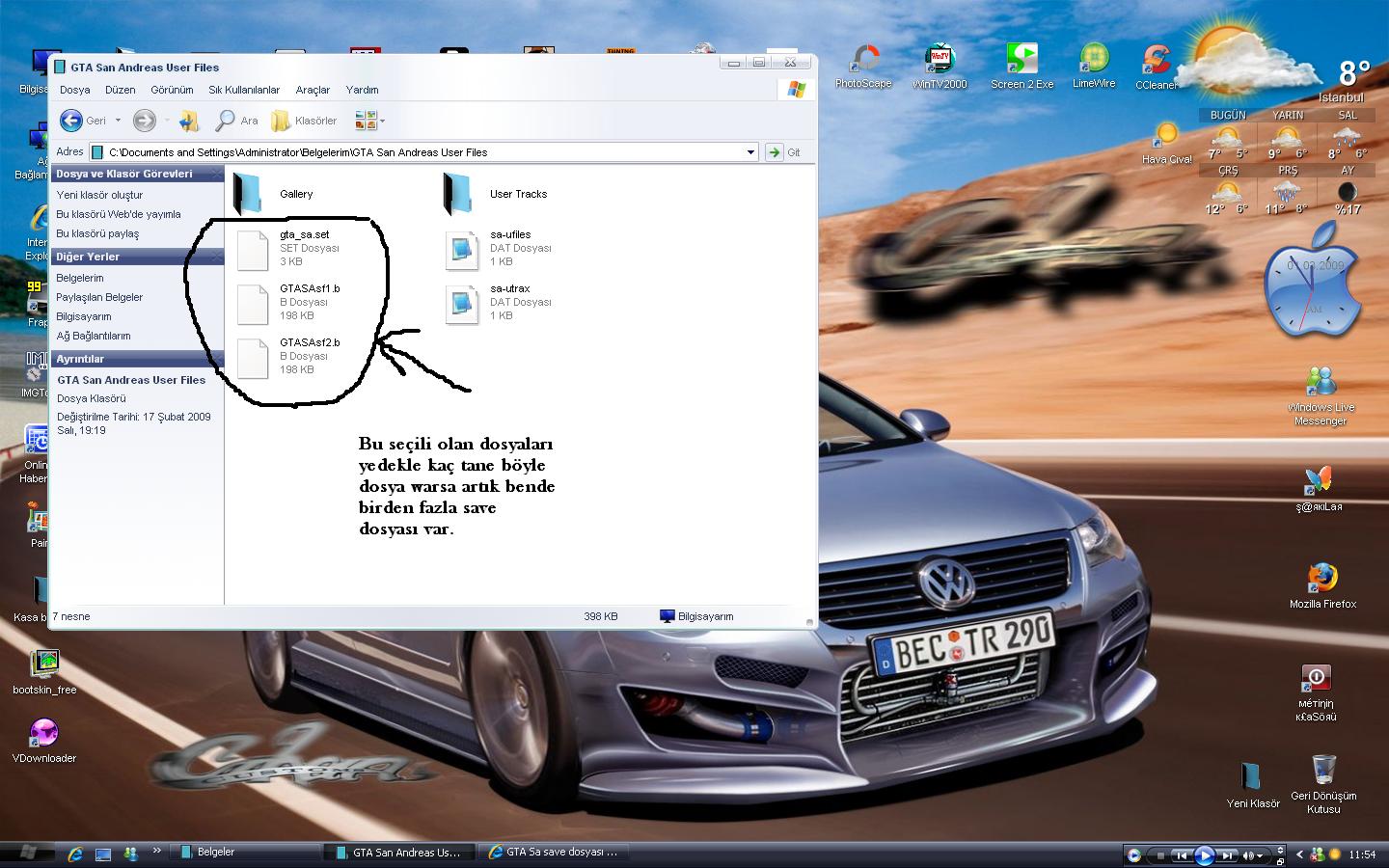Image resolution: width=1389 pixels, height=868 pixels.
Task: Open Ağ Bağlantılarım link
Action: 94,336
